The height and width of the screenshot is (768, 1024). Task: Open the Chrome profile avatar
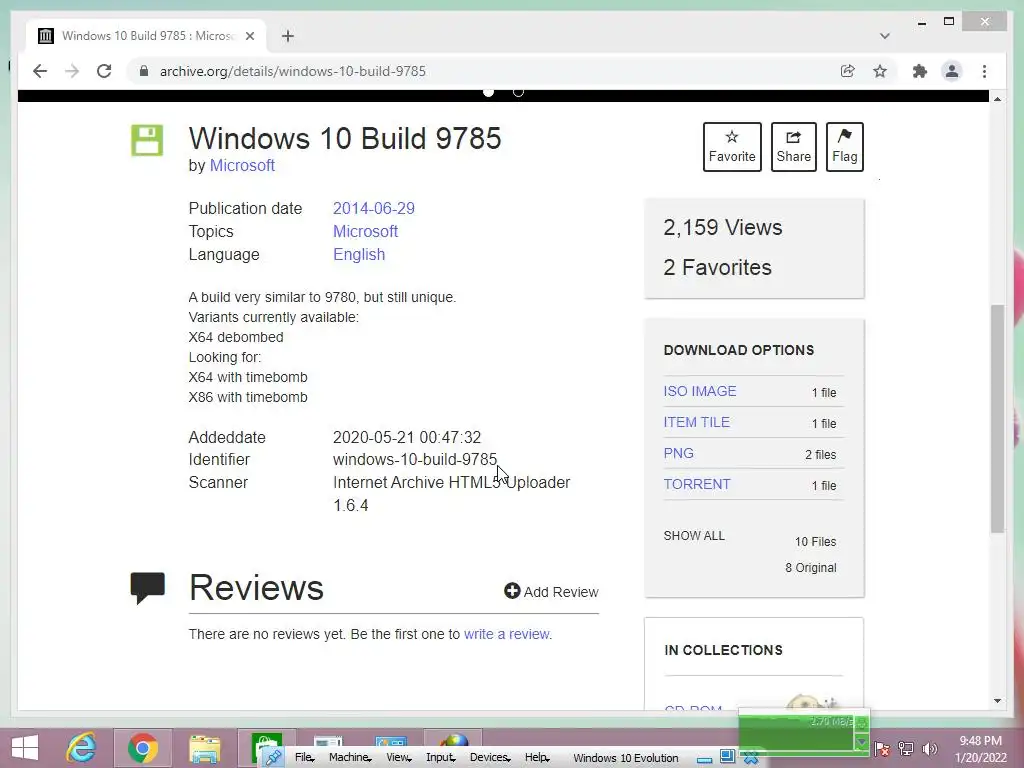[x=952, y=71]
